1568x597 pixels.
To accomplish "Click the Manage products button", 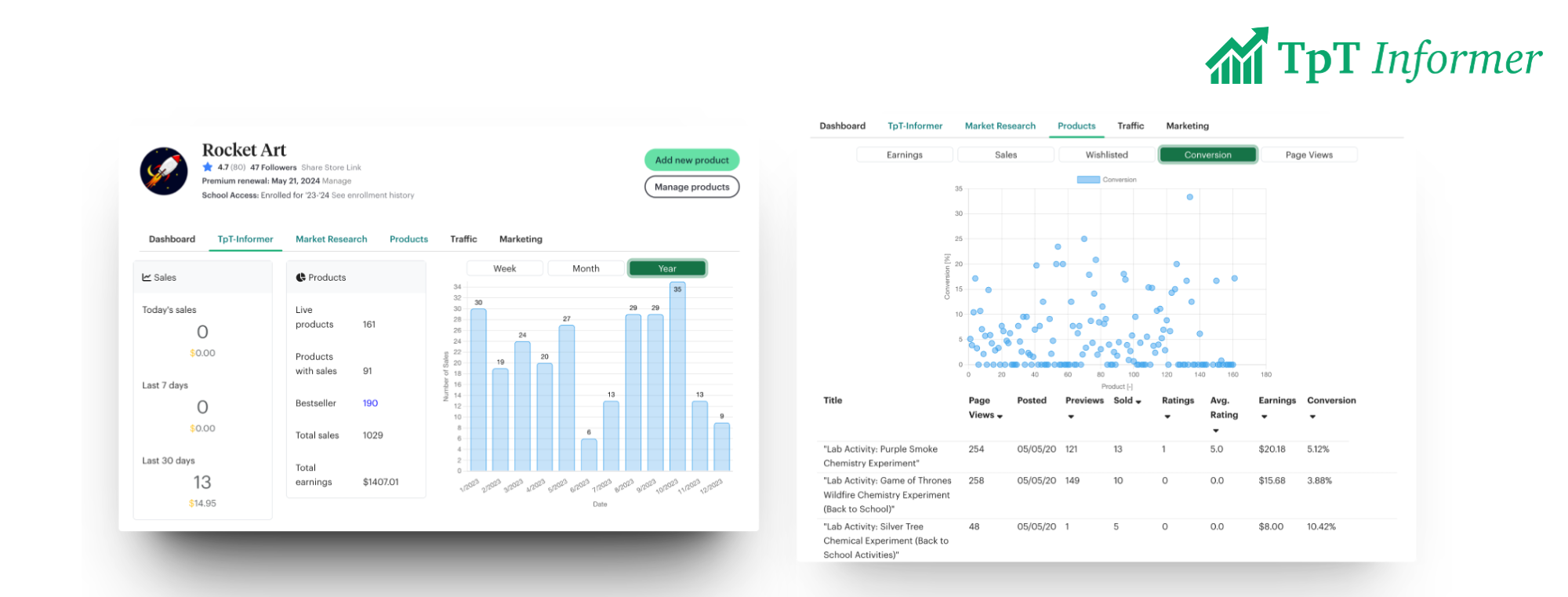I will click(691, 187).
